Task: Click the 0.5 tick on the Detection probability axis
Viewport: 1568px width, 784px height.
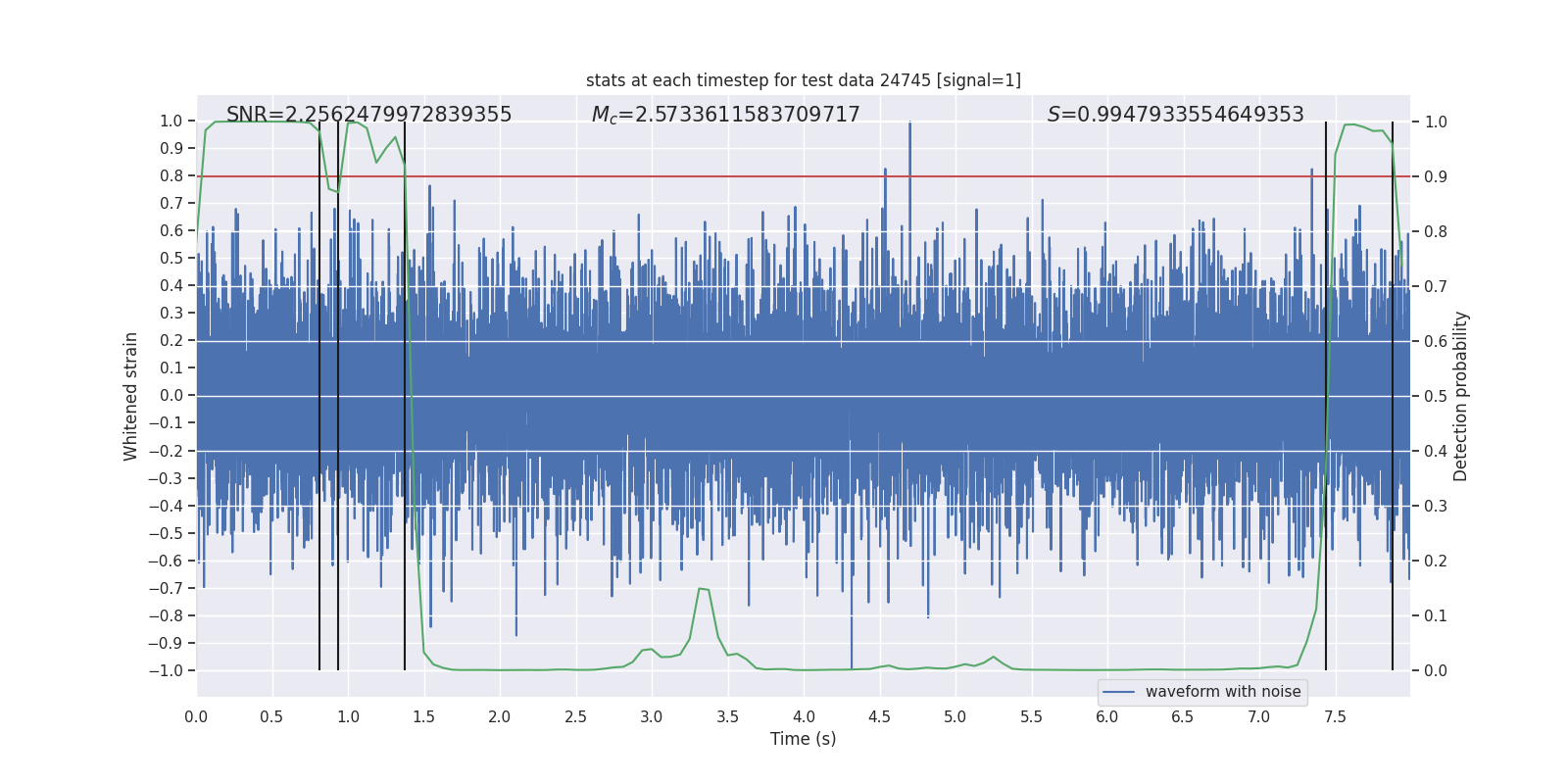Action: (x=1436, y=397)
